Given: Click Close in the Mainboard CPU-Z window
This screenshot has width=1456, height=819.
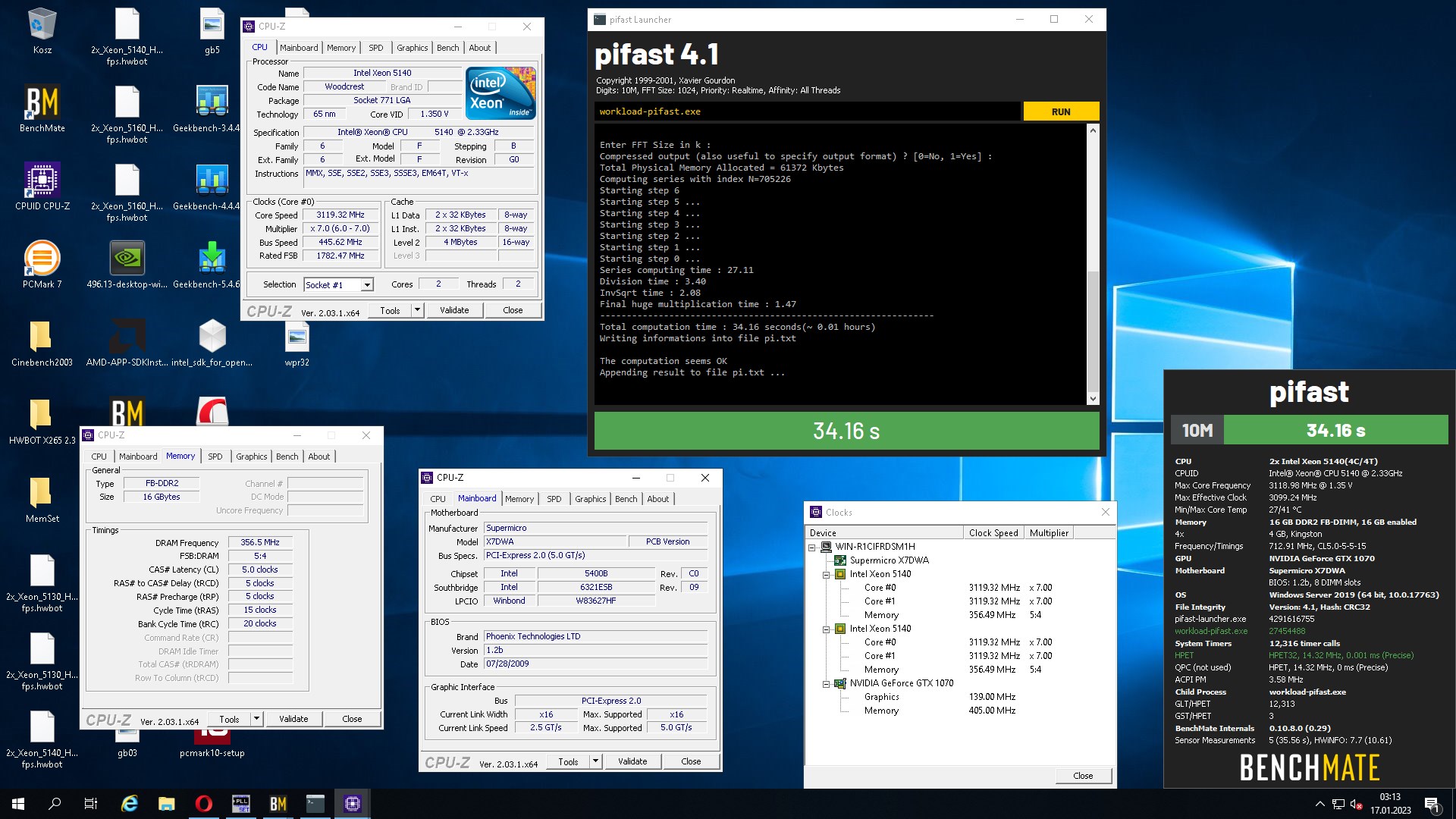Looking at the screenshot, I should (691, 761).
